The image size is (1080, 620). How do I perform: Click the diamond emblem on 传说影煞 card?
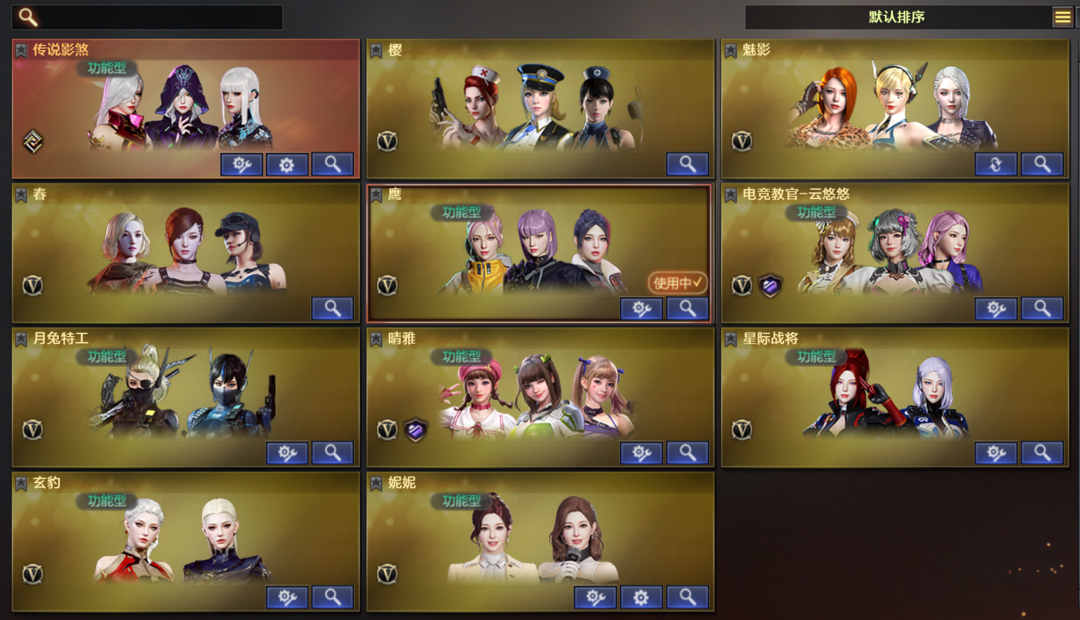pyautogui.click(x=33, y=141)
